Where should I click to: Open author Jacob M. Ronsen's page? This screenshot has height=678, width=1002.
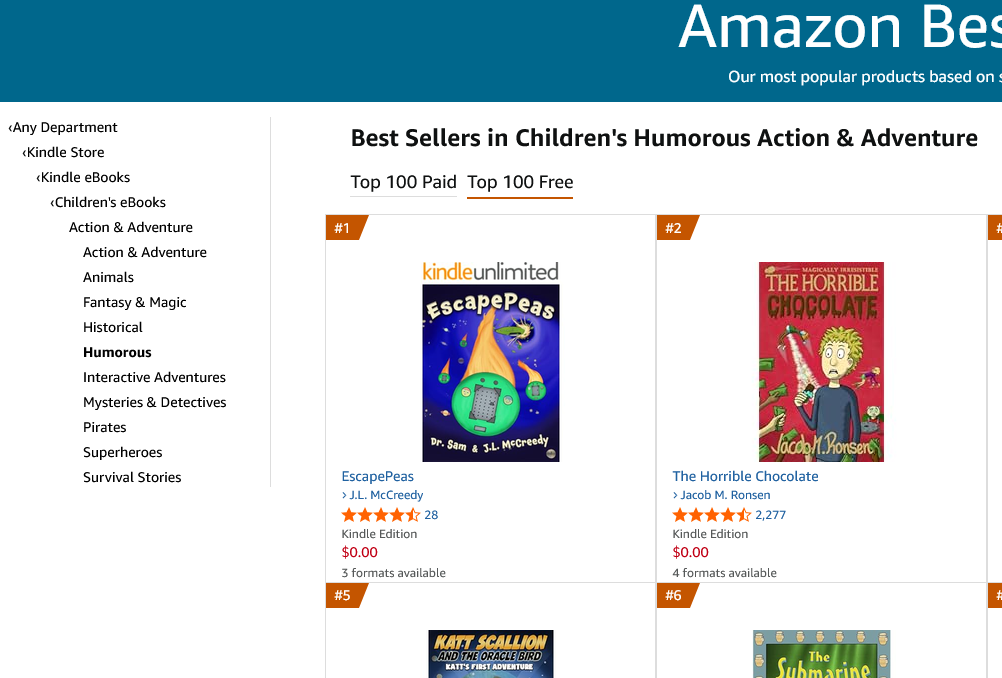(721, 495)
